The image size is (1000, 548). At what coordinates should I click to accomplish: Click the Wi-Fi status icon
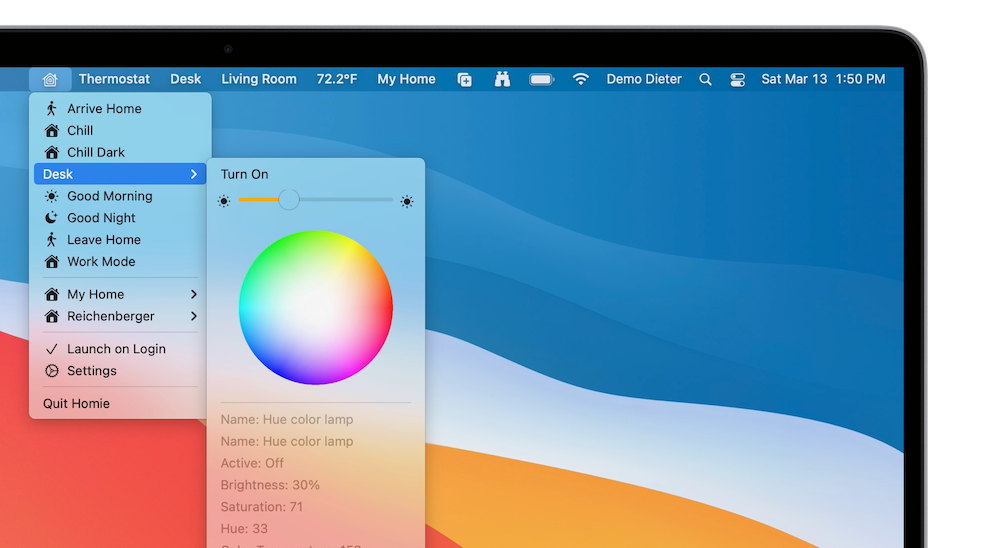581,79
